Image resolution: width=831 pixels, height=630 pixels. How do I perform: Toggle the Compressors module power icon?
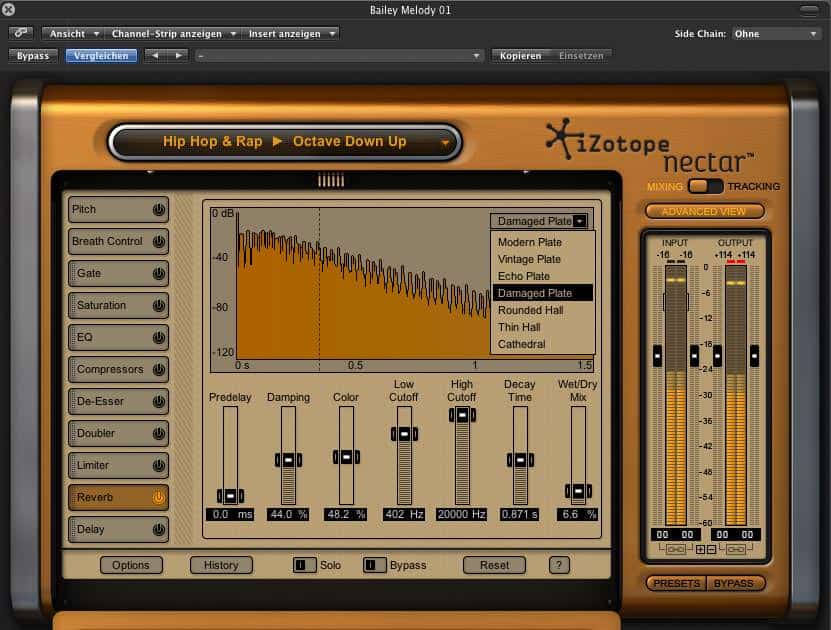tap(158, 369)
